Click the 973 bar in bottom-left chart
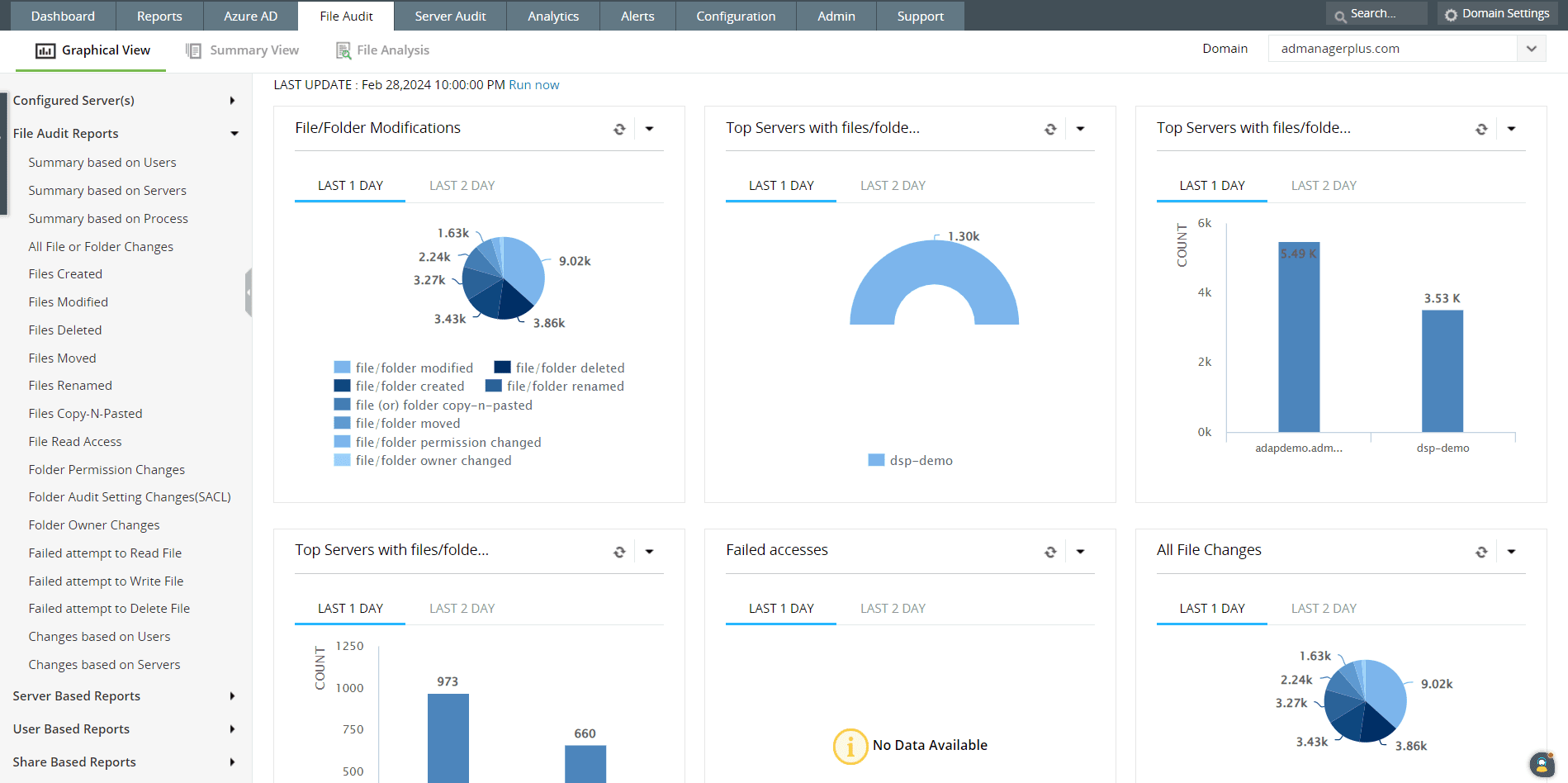Image resolution: width=1568 pixels, height=783 pixels. (448, 738)
